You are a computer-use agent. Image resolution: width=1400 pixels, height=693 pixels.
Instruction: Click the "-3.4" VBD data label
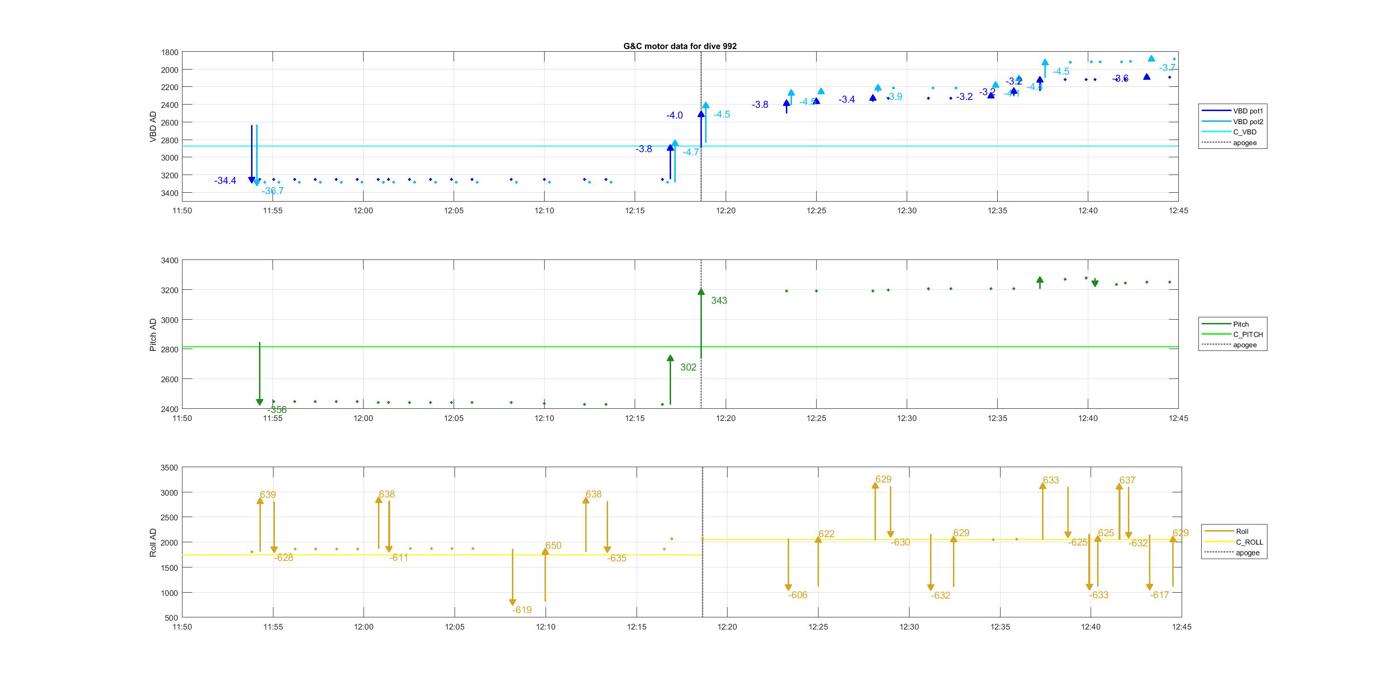pyautogui.click(x=847, y=100)
